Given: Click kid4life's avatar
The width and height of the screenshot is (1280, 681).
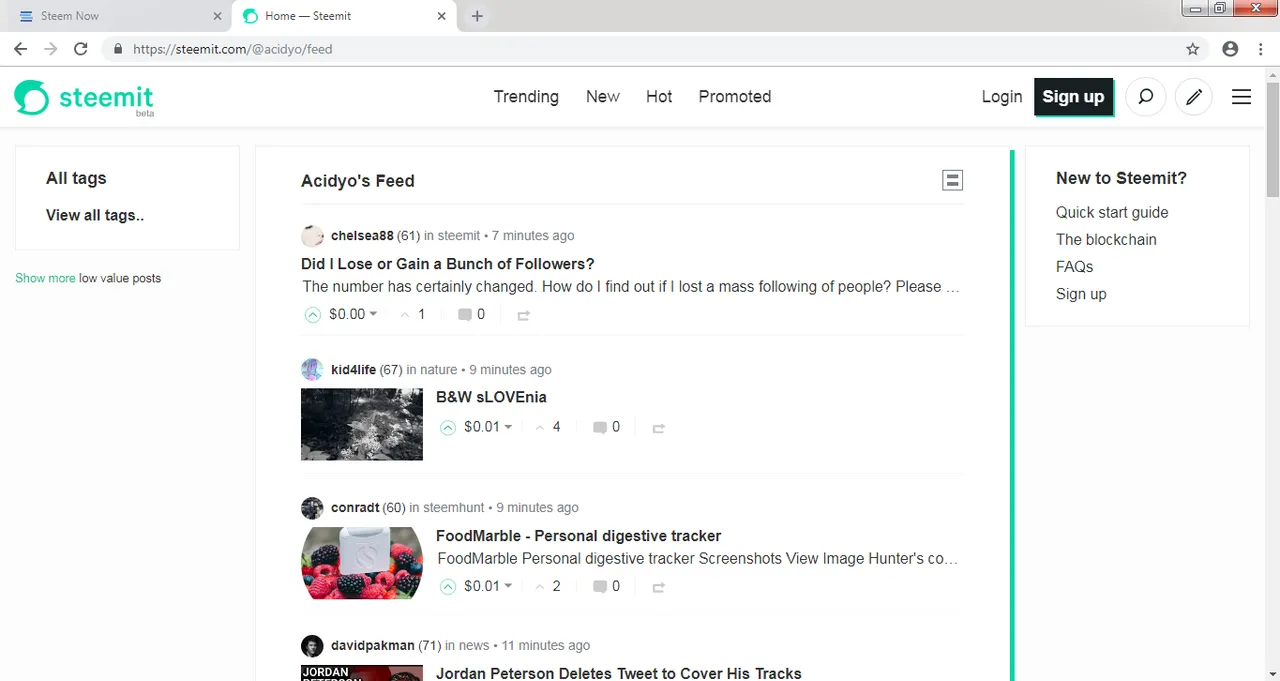Looking at the screenshot, I should coord(312,370).
